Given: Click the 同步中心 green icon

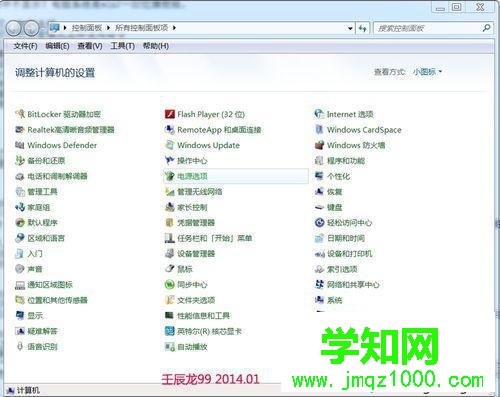Looking at the screenshot, I should [x=170, y=284].
